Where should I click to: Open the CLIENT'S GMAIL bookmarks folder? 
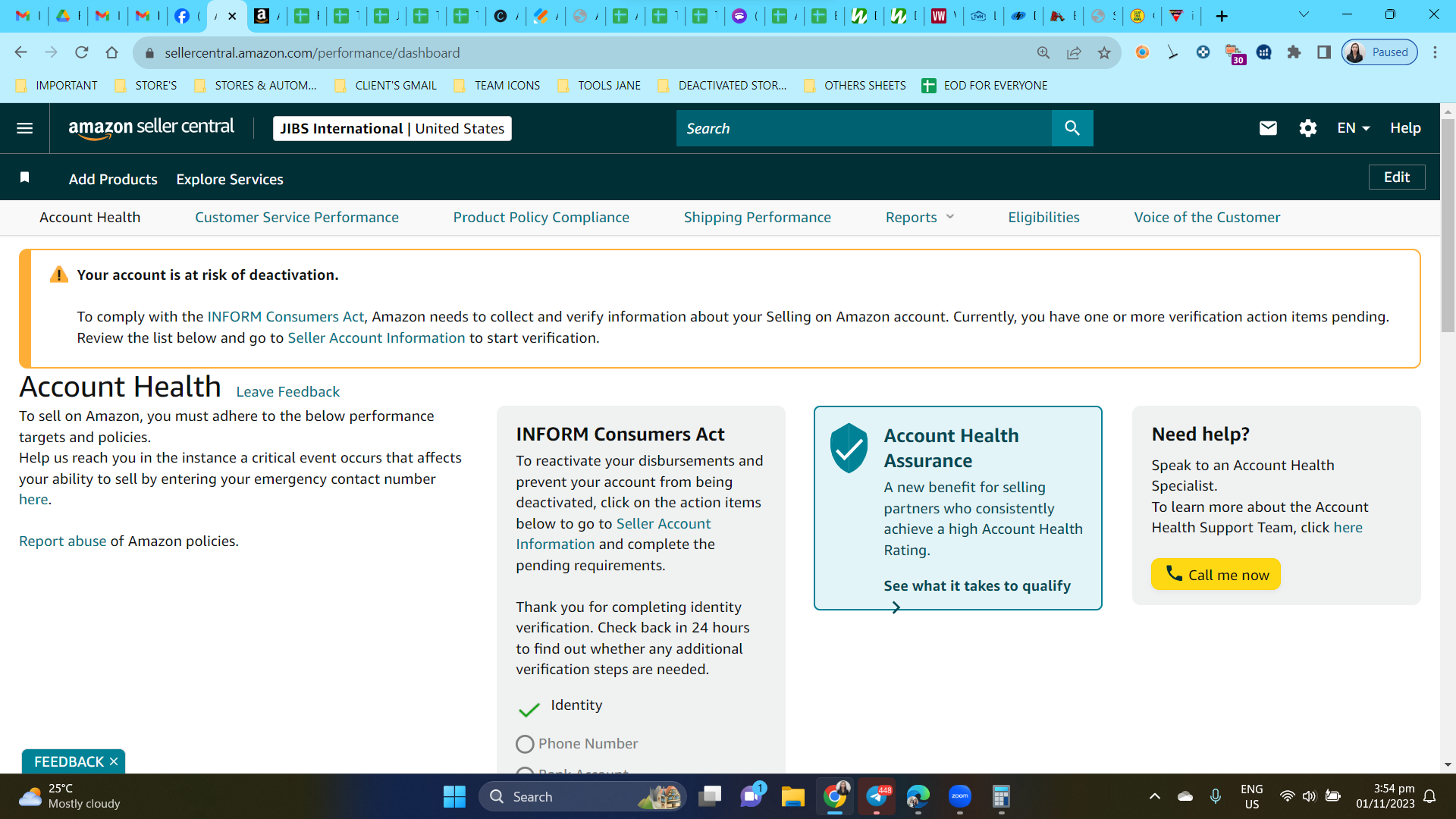click(386, 86)
